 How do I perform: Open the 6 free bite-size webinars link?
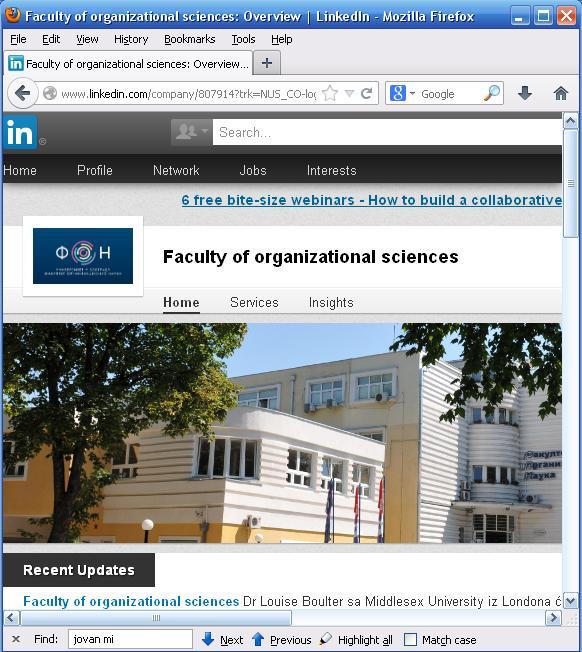pyautogui.click(x=372, y=200)
